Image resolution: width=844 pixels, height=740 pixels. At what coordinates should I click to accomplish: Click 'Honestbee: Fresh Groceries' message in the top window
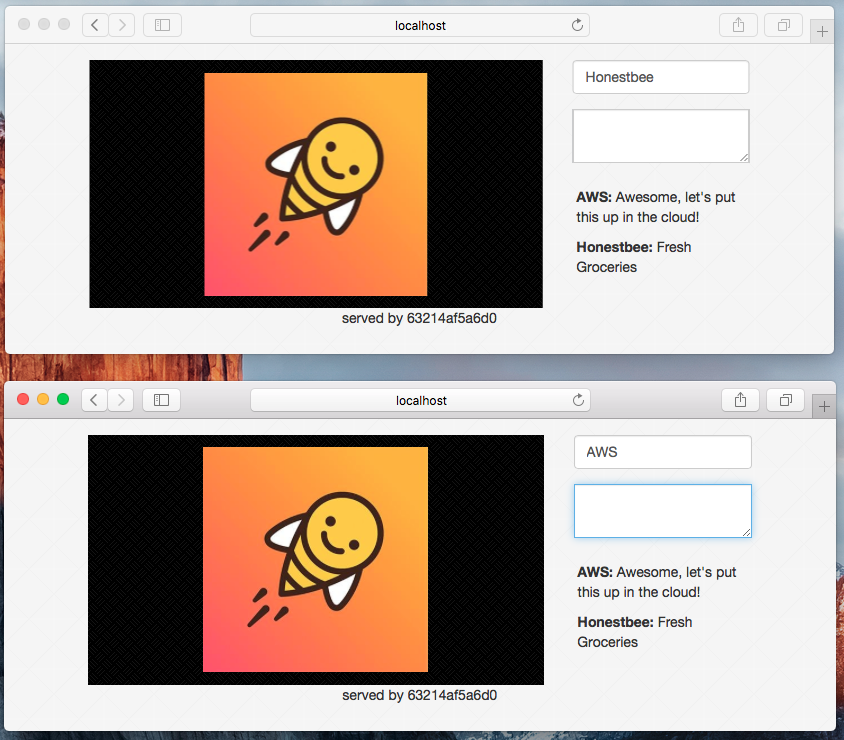(634, 257)
